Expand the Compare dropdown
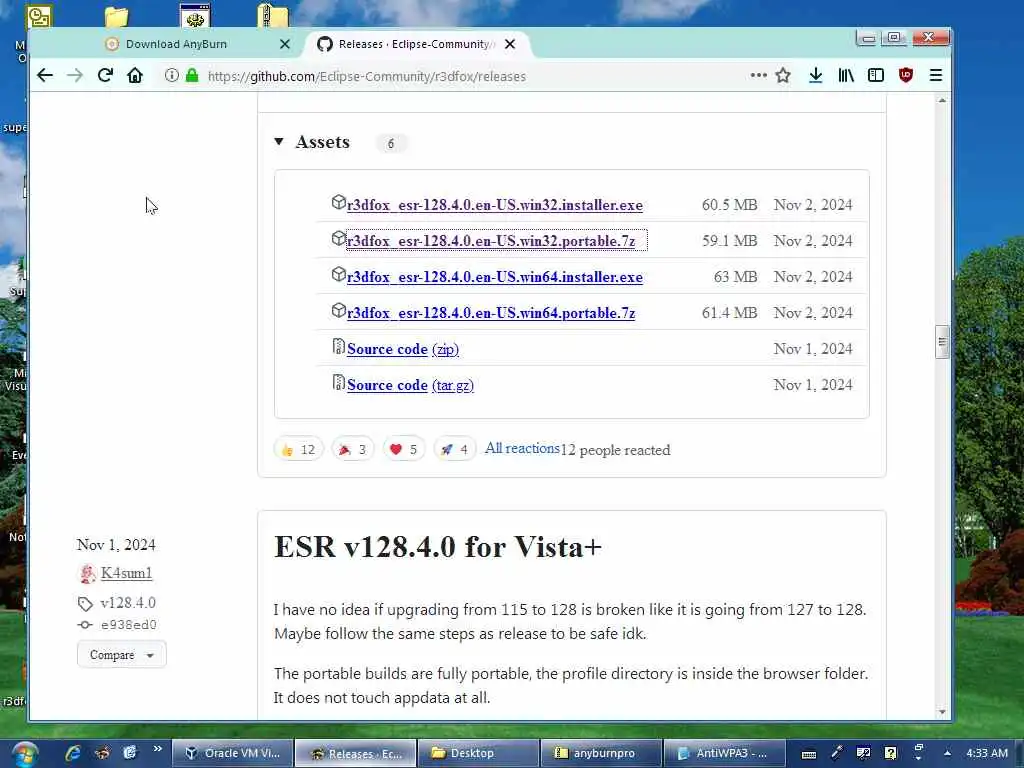The width and height of the screenshot is (1024, 768). (x=121, y=654)
